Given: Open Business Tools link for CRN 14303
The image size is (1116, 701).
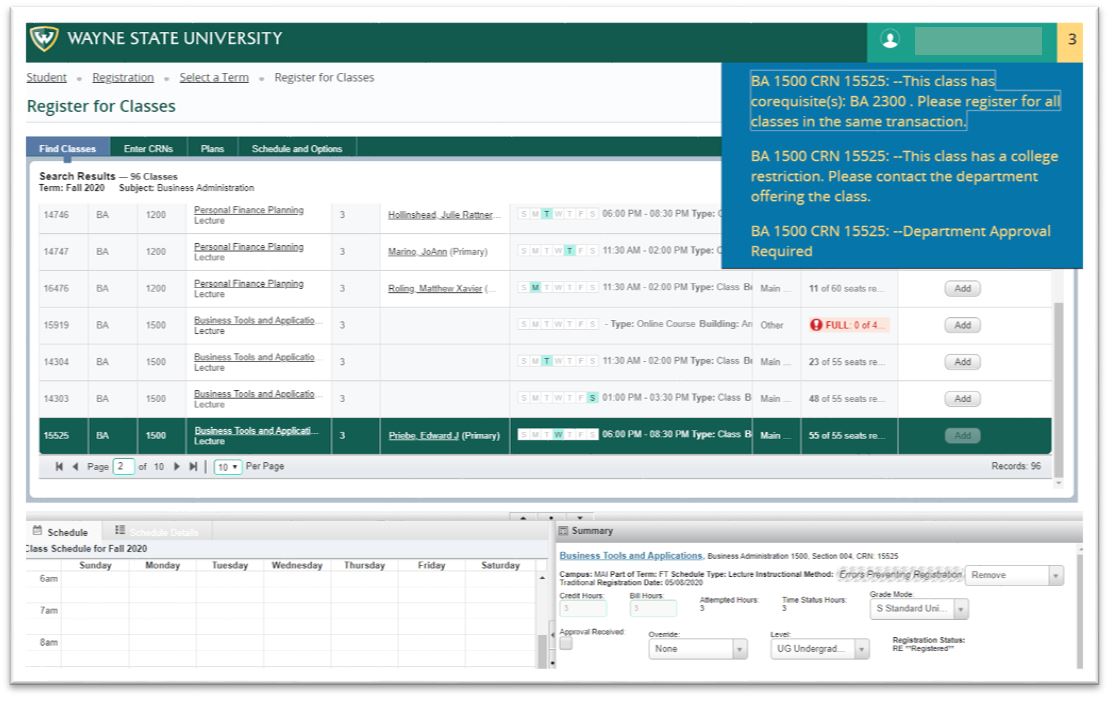Looking at the screenshot, I should [x=255, y=394].
